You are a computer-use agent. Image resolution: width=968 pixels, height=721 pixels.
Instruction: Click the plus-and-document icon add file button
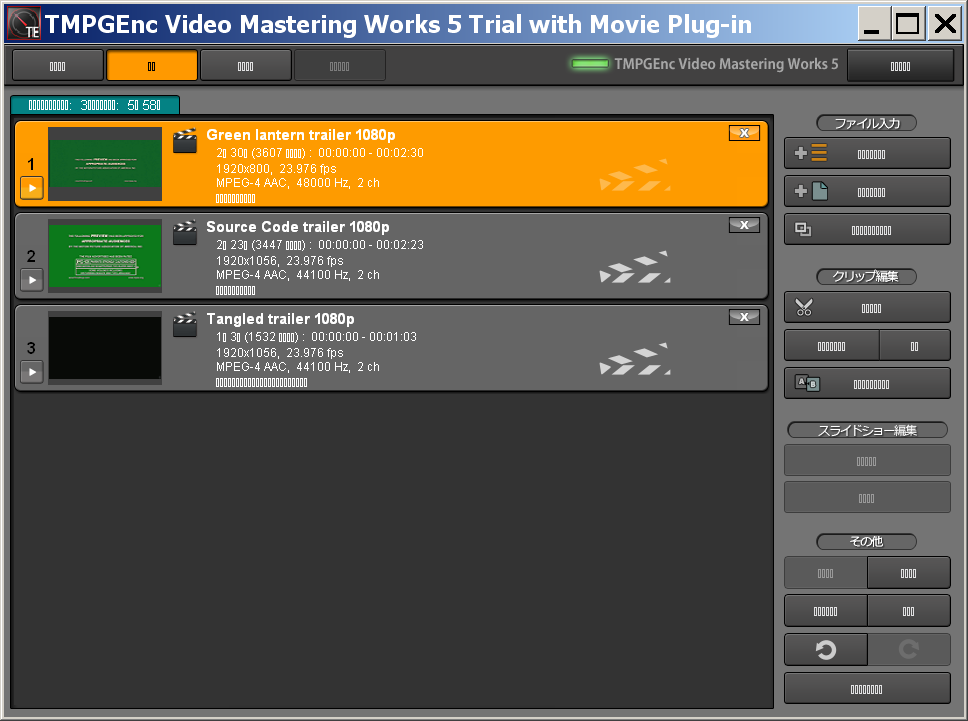pos(867,191)
